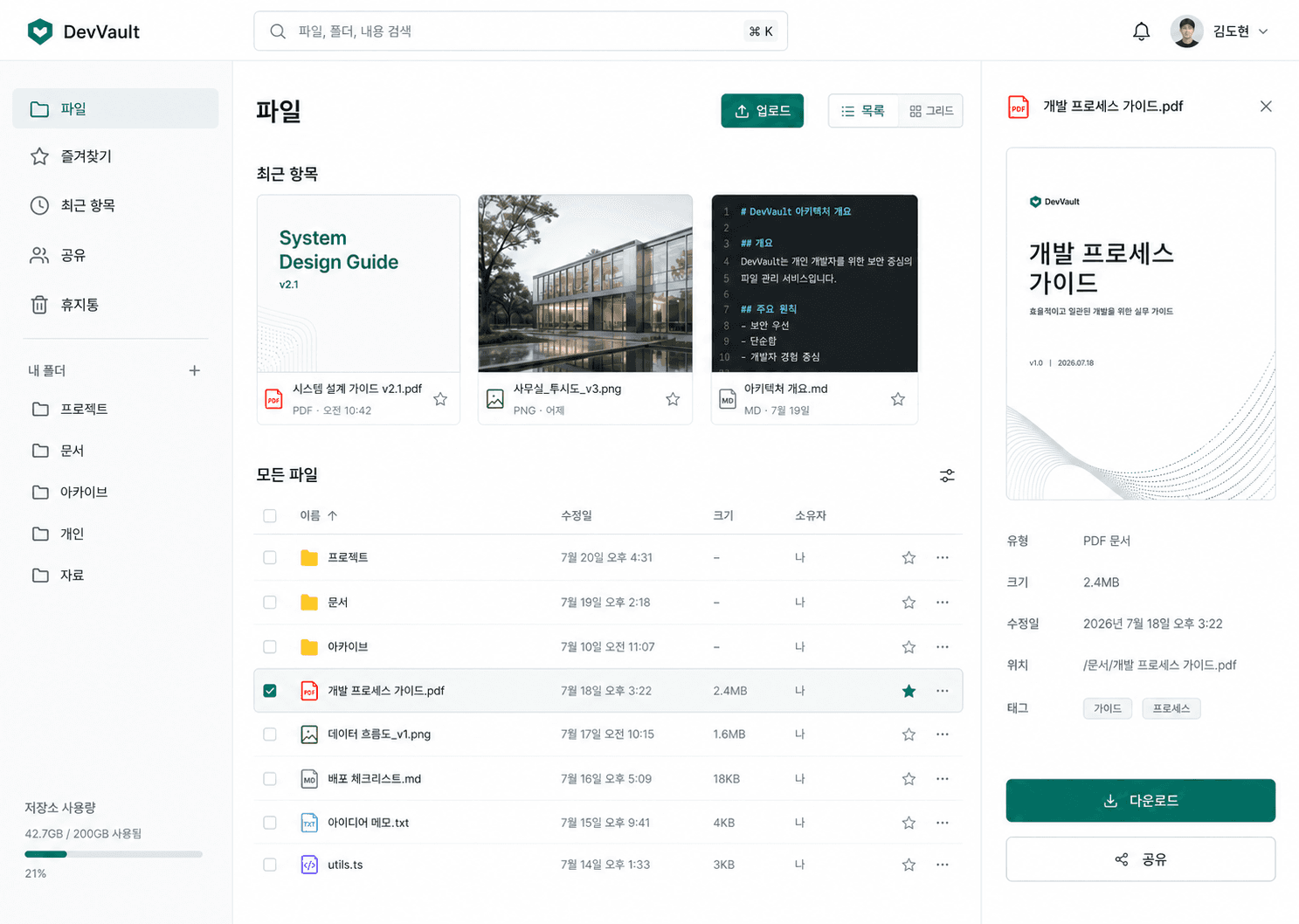Check 데이터 흐름도_v1.png checkbox
Viewport: 1299px width, 924px height.
270,734
